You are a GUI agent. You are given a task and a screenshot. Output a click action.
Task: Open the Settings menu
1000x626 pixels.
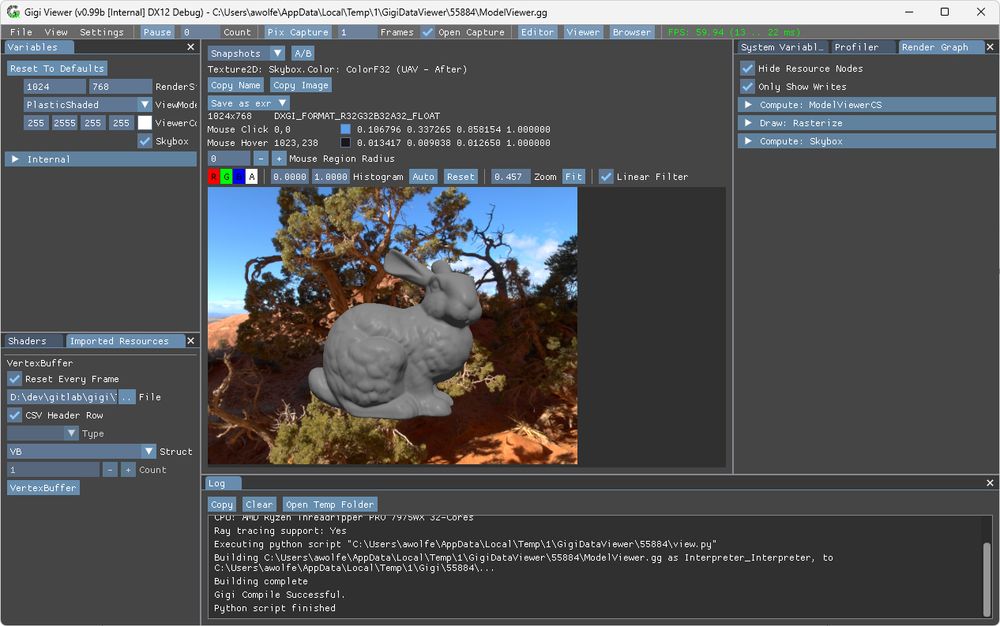pos(101,32)
